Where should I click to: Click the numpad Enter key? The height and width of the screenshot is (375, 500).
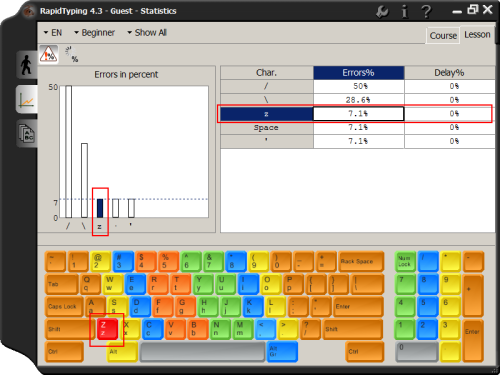(x=473, y=340)
